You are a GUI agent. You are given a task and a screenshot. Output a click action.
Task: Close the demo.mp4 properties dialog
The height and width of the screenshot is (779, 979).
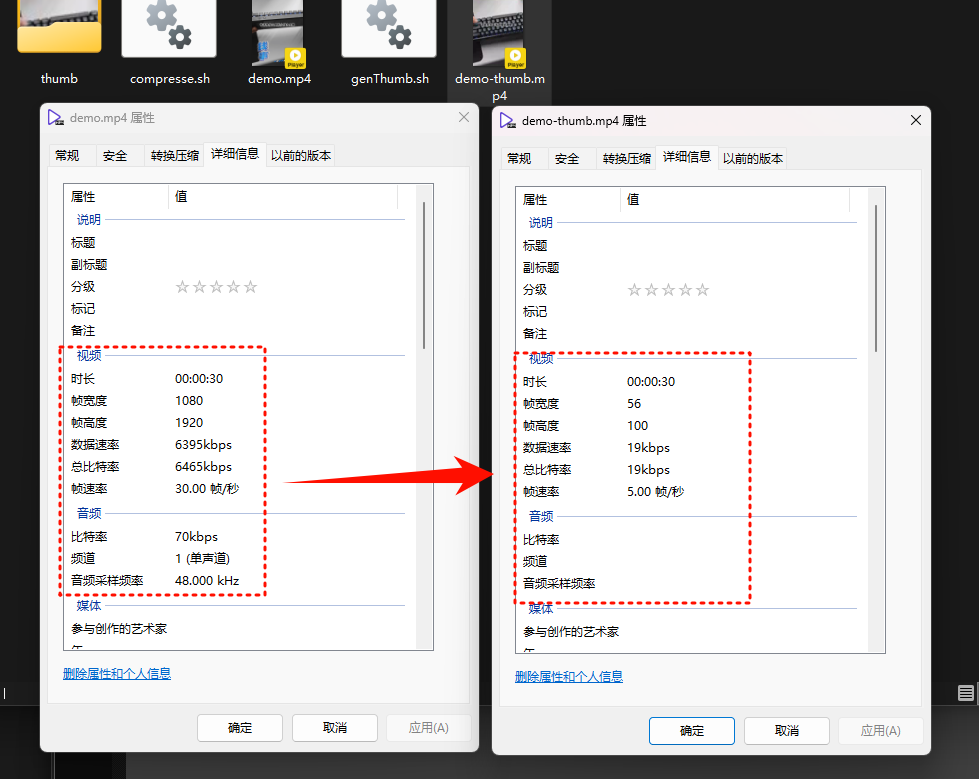click(464, 117)
